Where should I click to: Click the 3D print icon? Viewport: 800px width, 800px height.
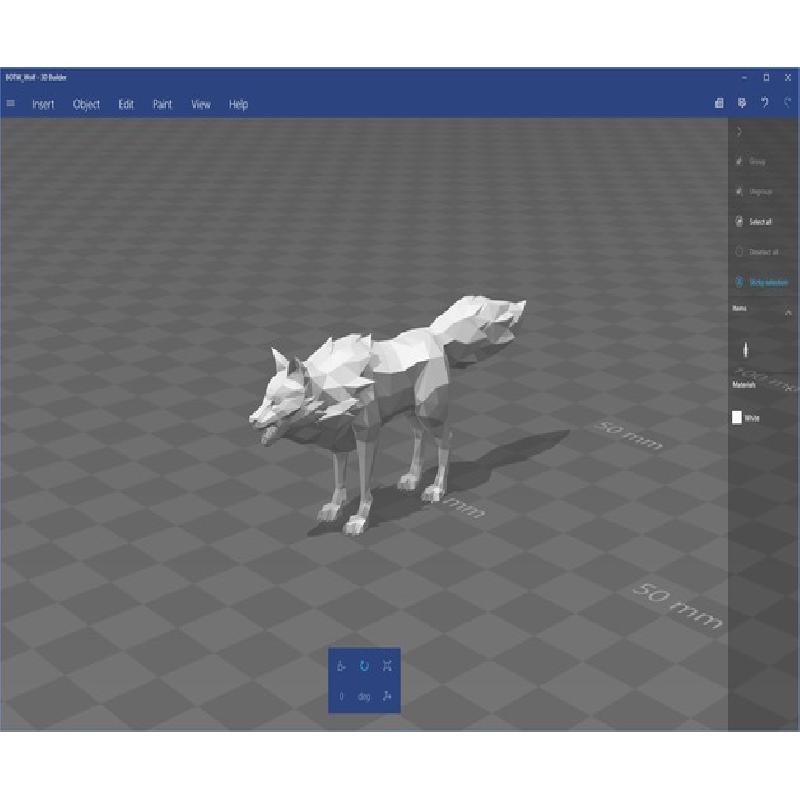click(742, 103)
